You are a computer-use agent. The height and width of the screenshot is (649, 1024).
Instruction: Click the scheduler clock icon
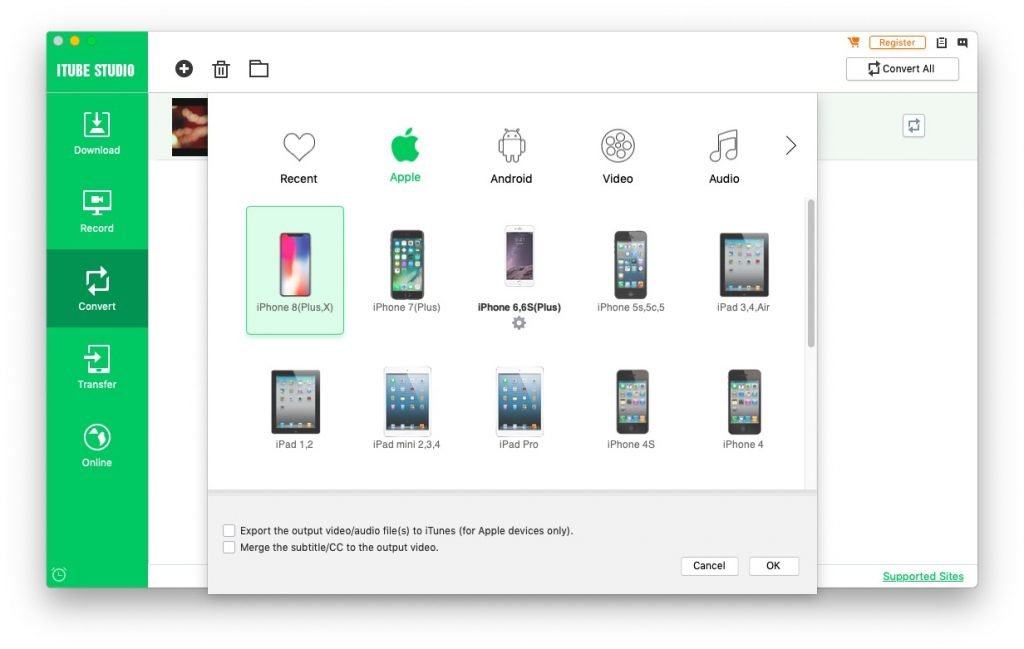(x=59, y=575)
